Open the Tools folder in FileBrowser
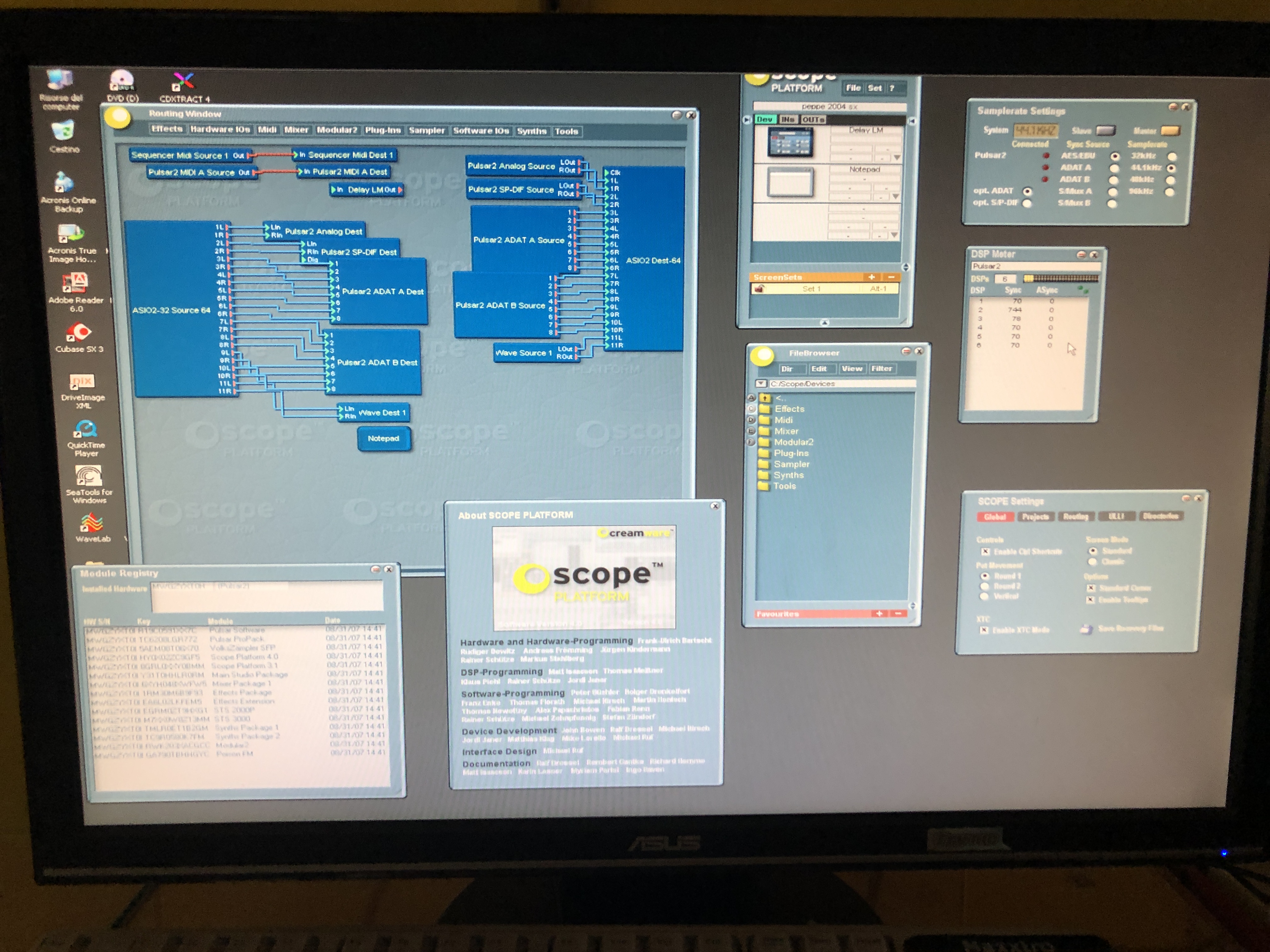This screenshot has height=952, width=1270. 777,485
